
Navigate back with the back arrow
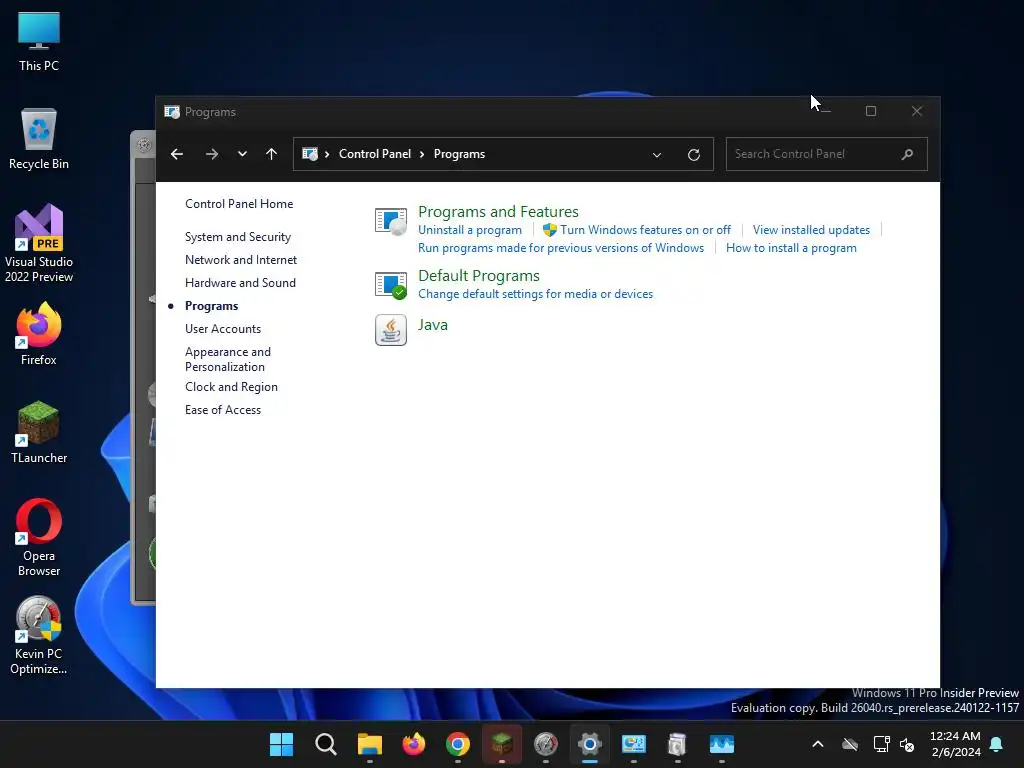point(177,154)
